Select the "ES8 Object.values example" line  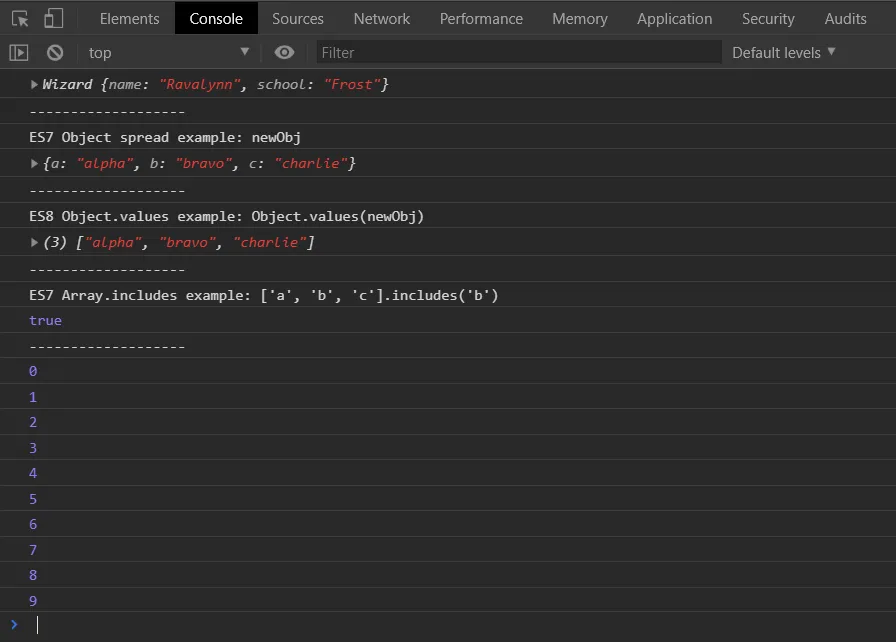(226, 216)
